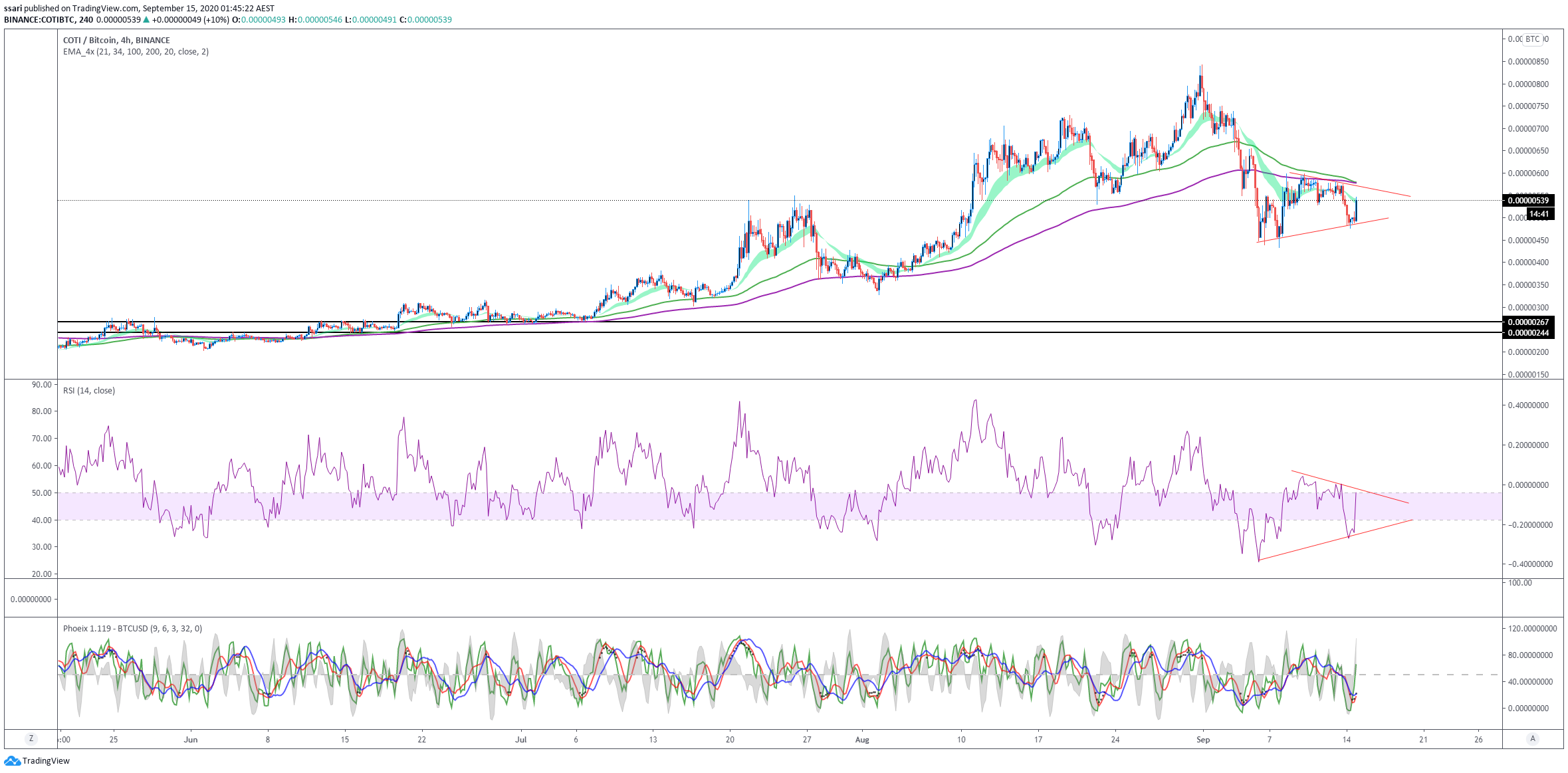Click the current price label 0.00000539

pyautogui.click(x=1527, y=200)
